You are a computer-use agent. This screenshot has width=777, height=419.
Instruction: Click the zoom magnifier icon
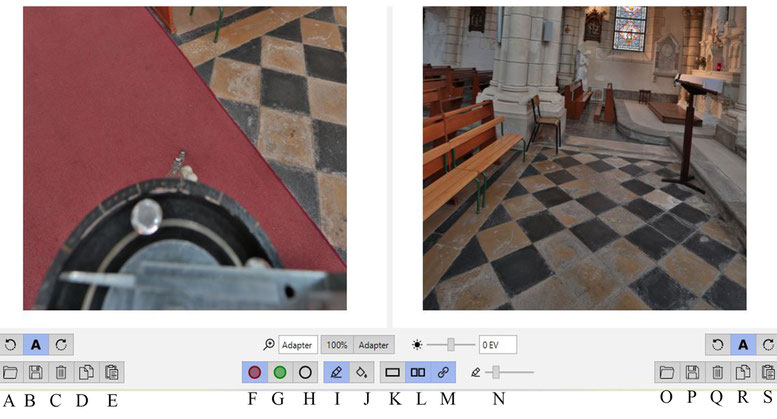269,344
